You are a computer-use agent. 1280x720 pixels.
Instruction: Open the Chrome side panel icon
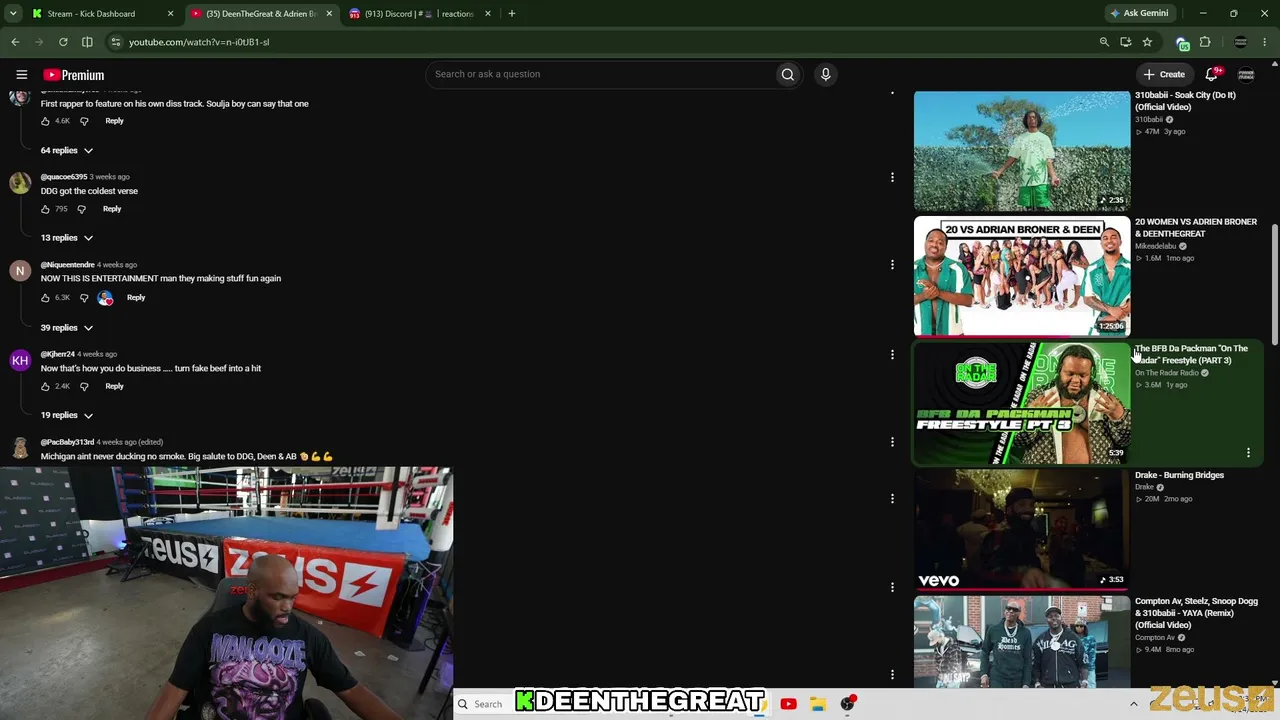[x=87, y=42]
